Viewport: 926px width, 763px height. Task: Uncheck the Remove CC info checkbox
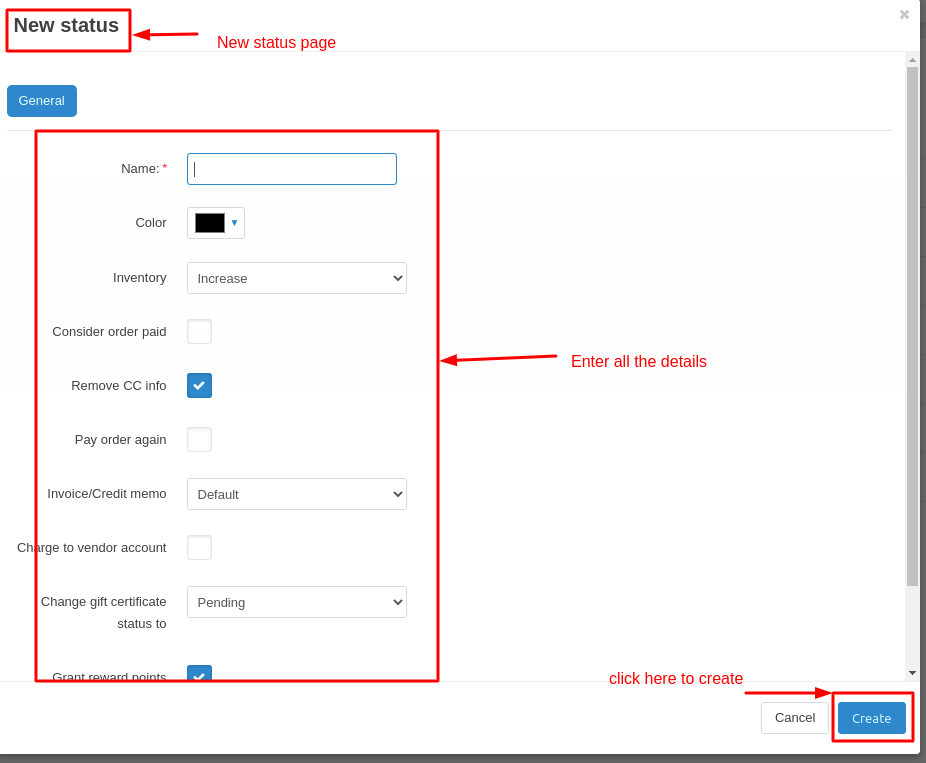pyautogui.click(x=199, y=386)
